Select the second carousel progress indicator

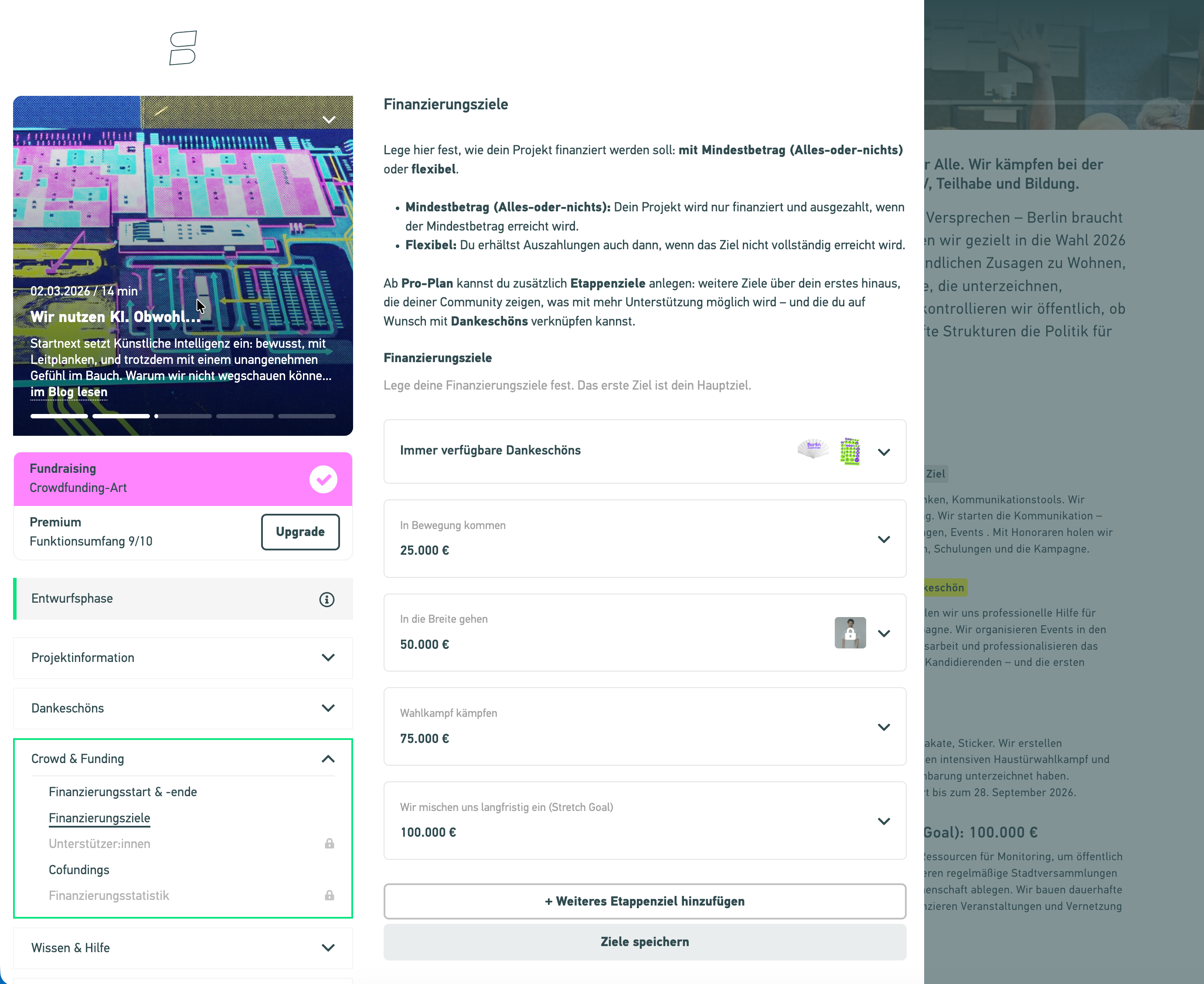(121, 415)
